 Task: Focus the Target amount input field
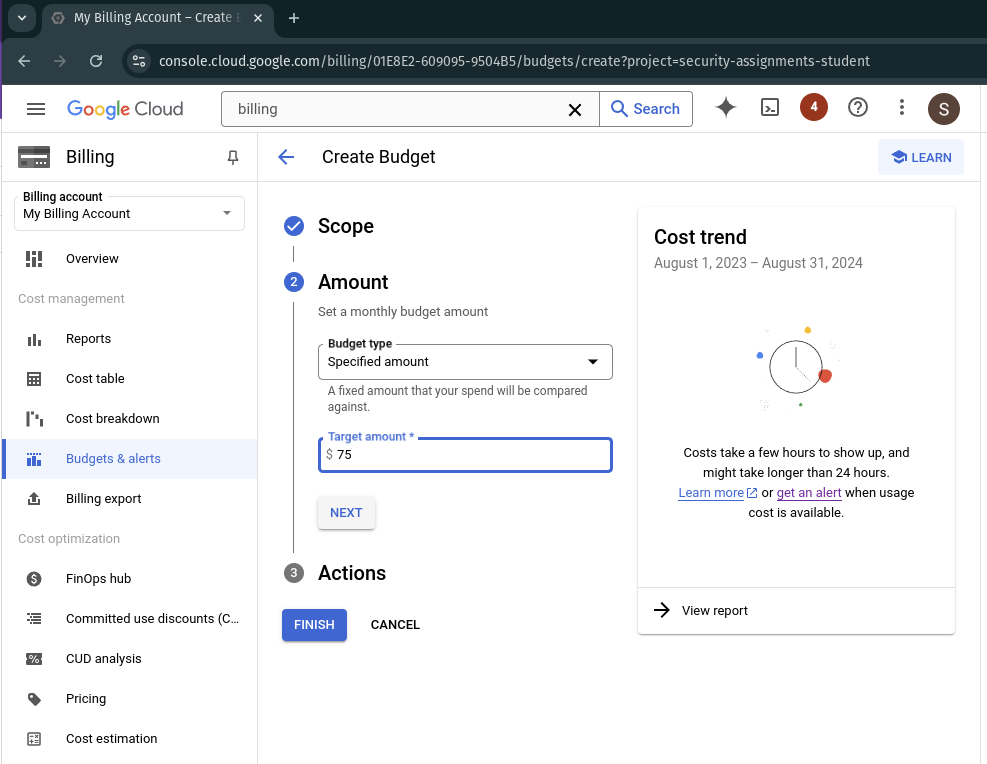[465, 455]
